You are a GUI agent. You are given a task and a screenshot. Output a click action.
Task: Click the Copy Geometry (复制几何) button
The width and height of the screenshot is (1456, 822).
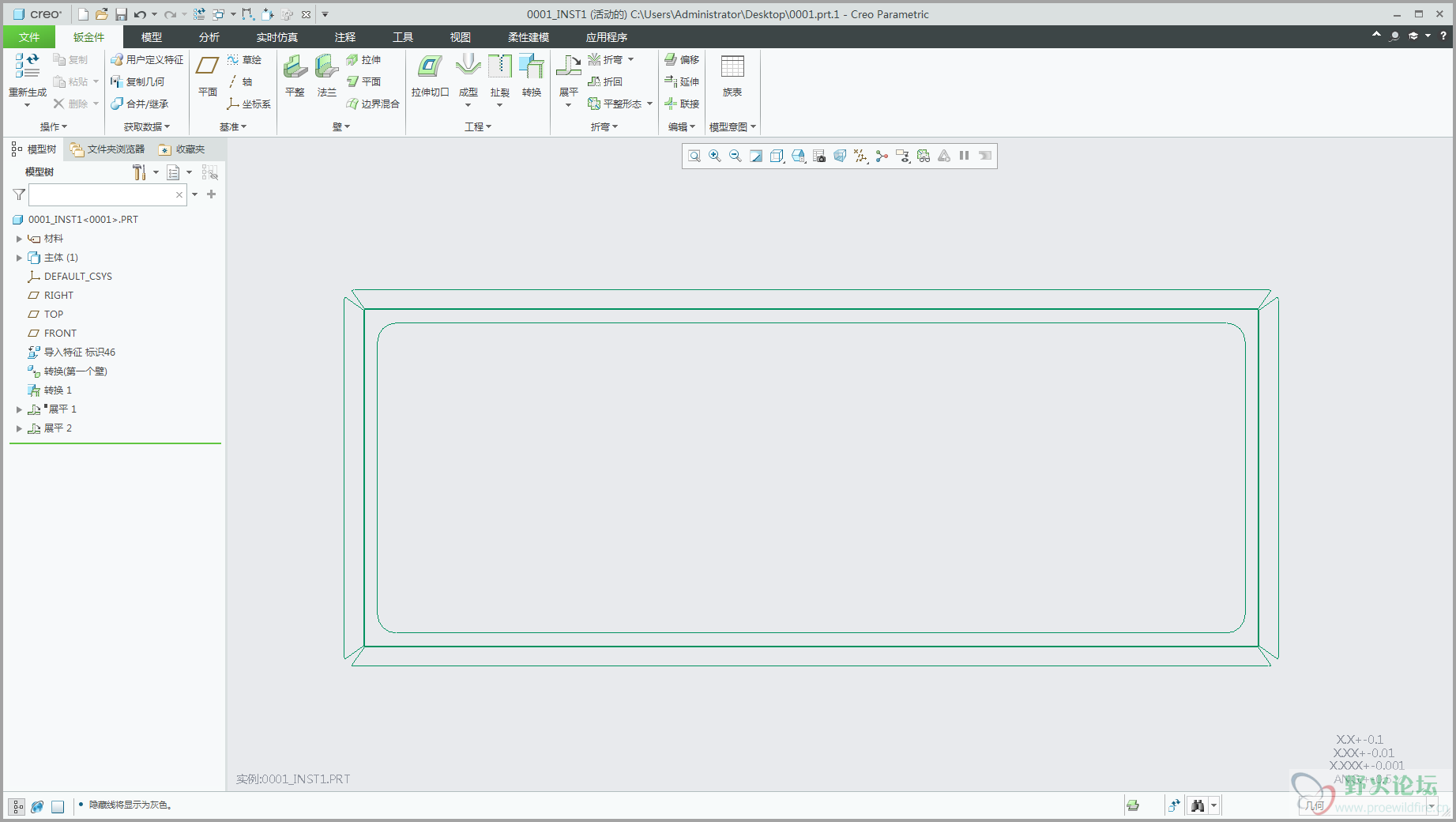(138, 81)
